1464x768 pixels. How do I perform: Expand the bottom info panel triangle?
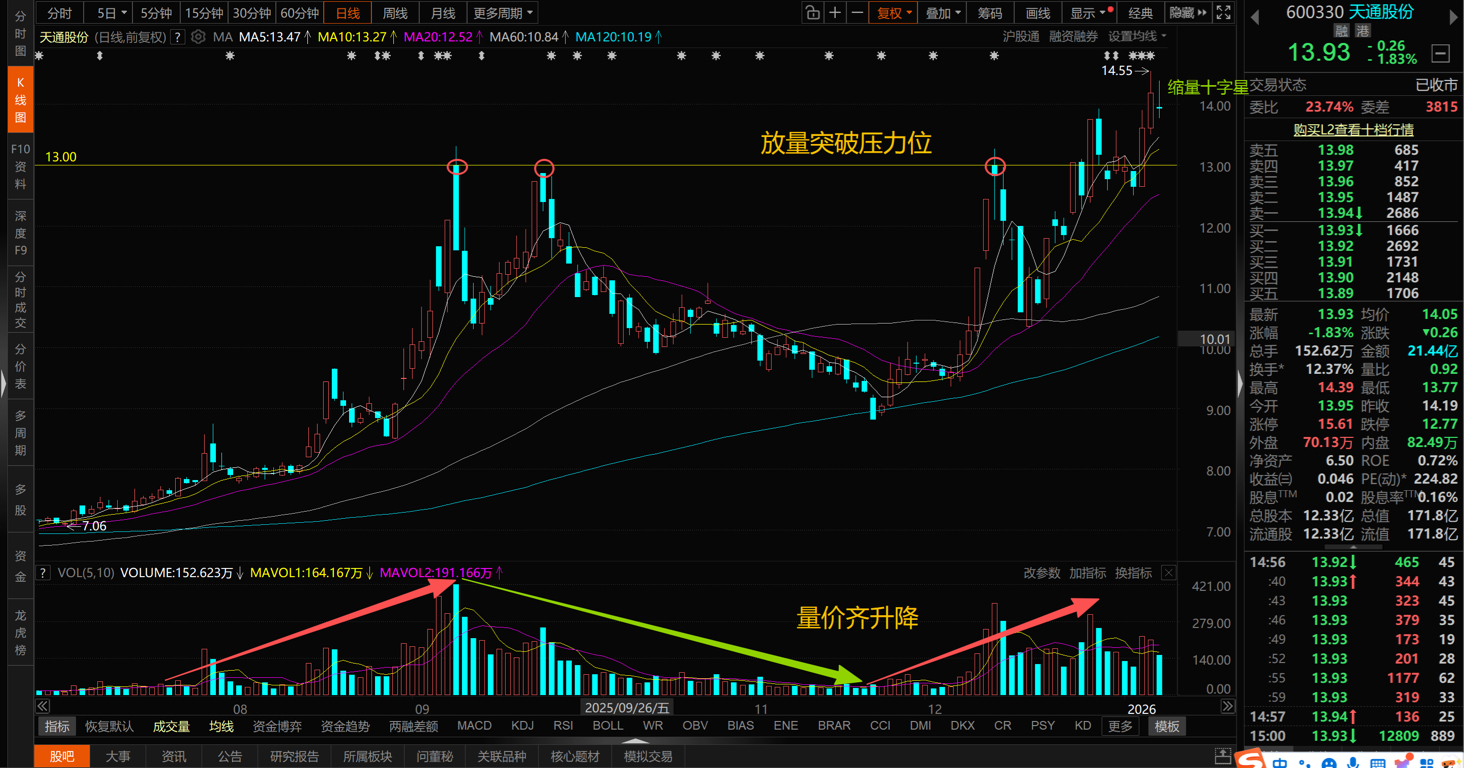click(x=636, y=743)
